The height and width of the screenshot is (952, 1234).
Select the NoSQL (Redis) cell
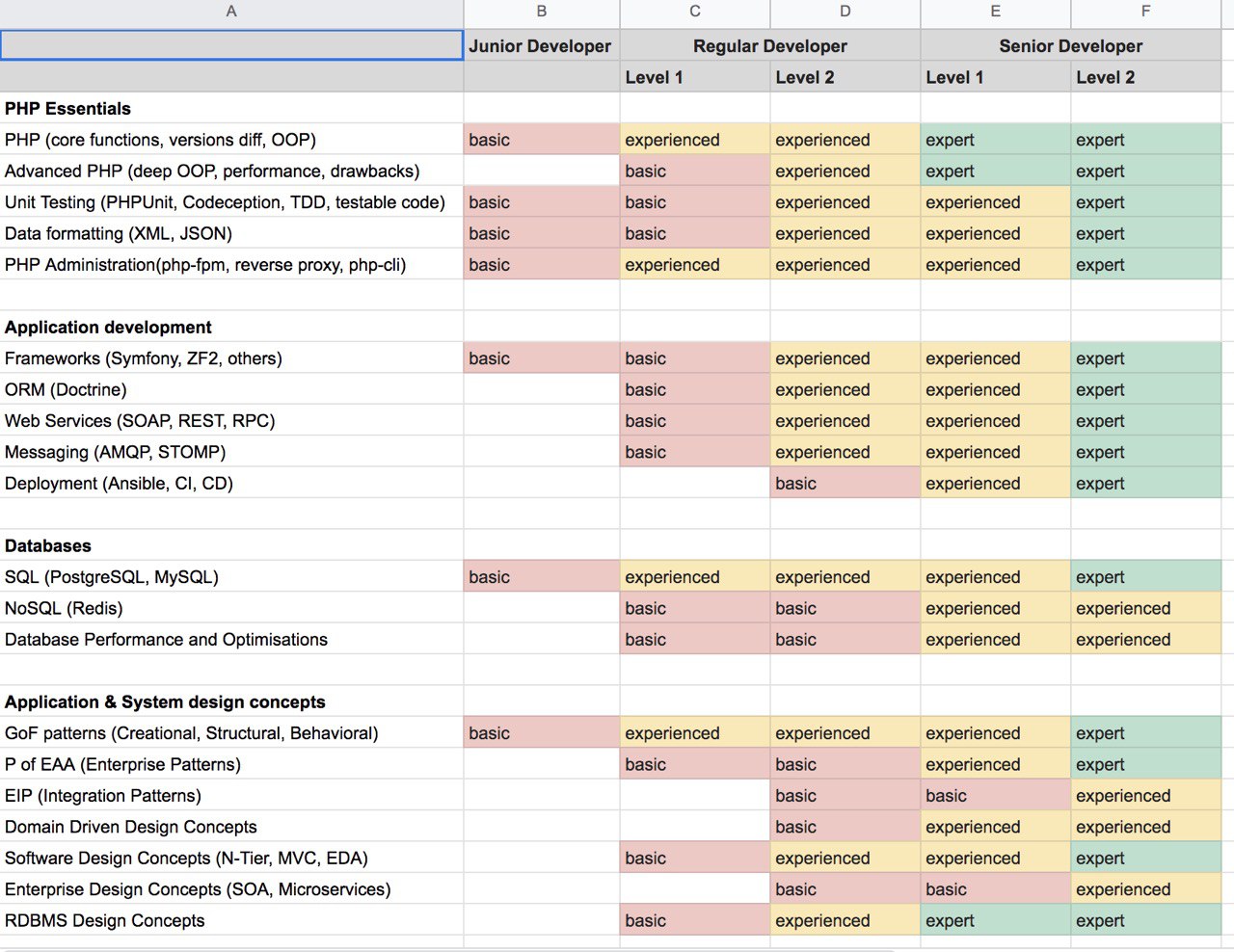coord(231,608)
